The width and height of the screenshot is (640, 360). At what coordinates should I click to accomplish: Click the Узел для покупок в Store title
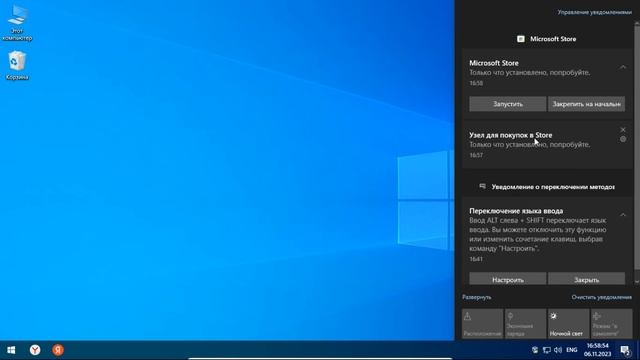tap(510, 135)
